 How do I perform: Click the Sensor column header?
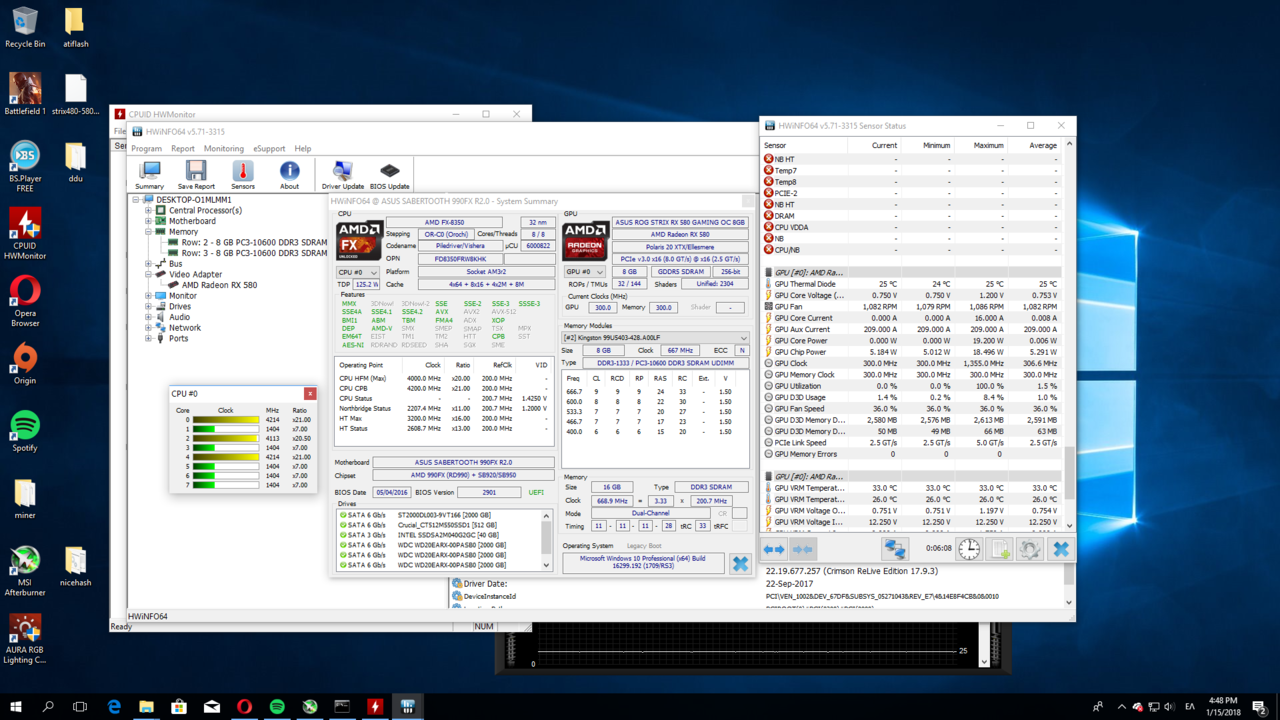coord(804,145)
